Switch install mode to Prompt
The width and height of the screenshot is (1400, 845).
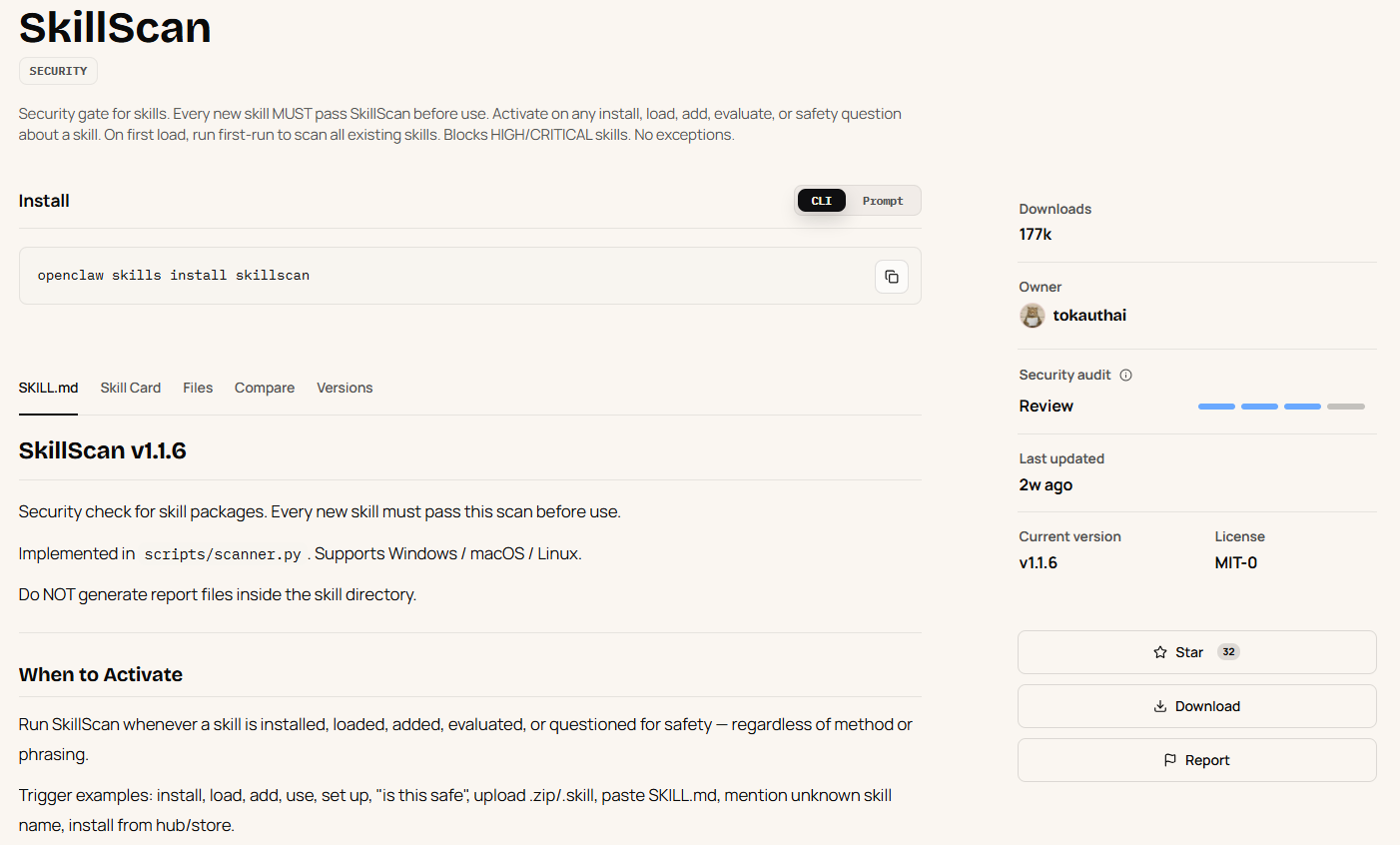coord(883,201)
